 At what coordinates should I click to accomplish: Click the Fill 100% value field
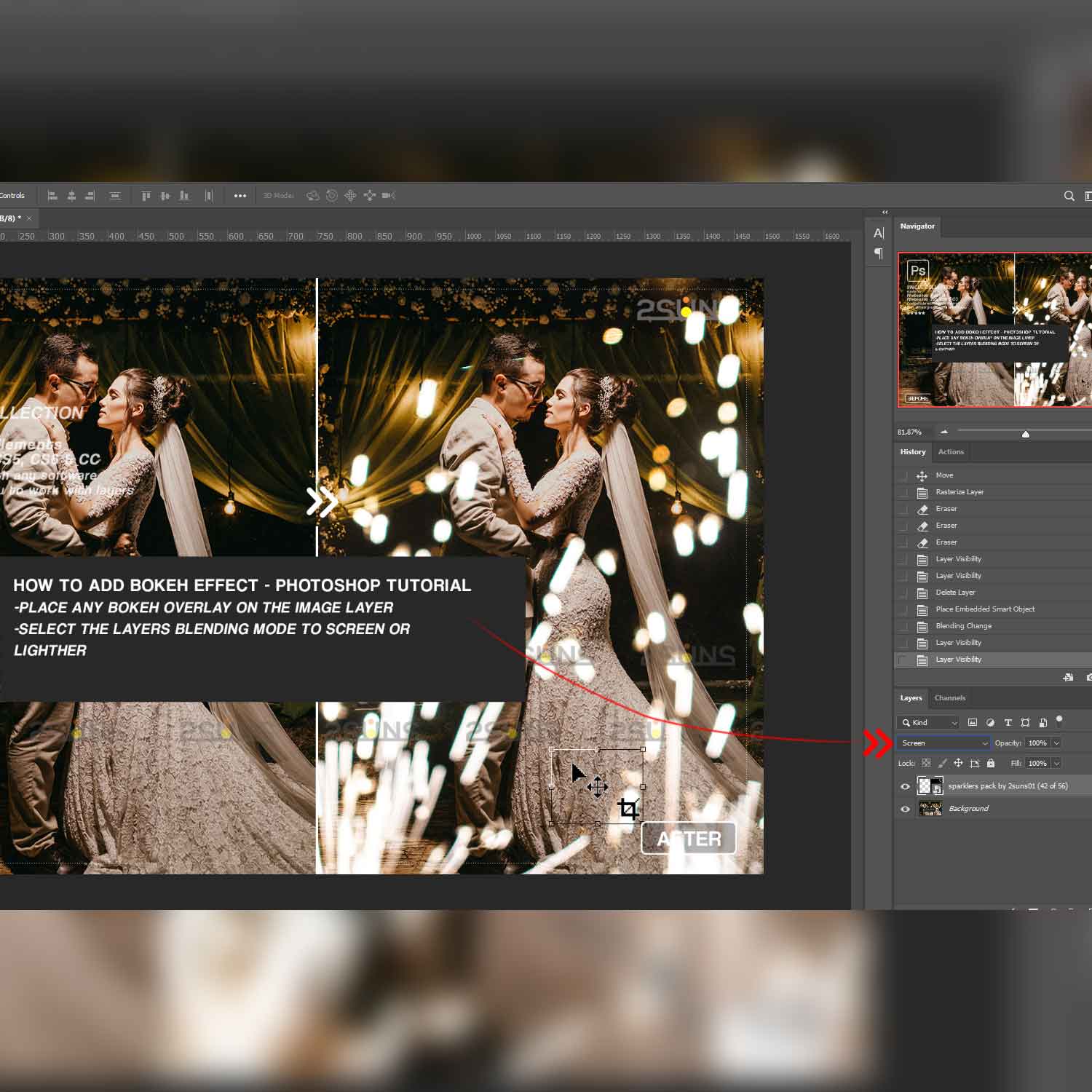pos(1038,763)
